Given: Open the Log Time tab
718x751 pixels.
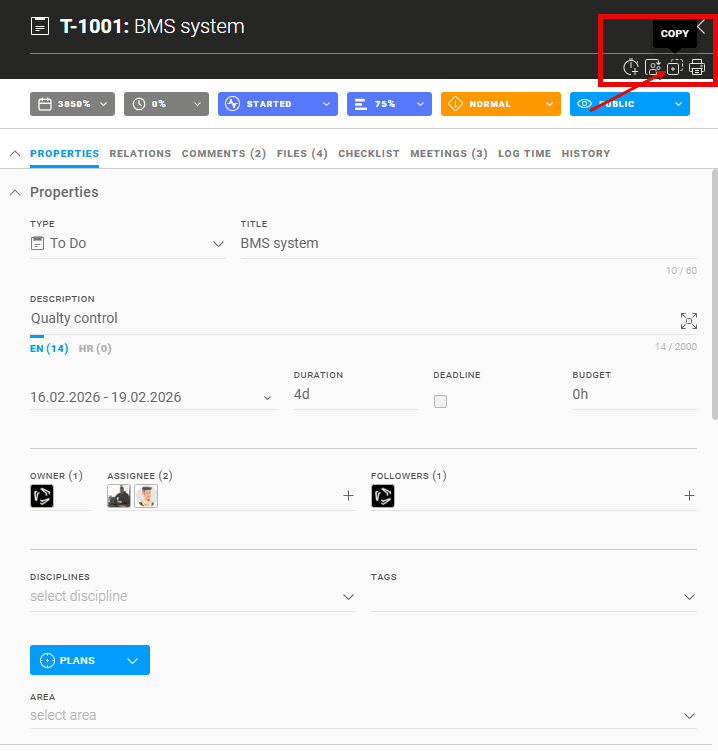Looking at the screenshot, I should (524, 154).
